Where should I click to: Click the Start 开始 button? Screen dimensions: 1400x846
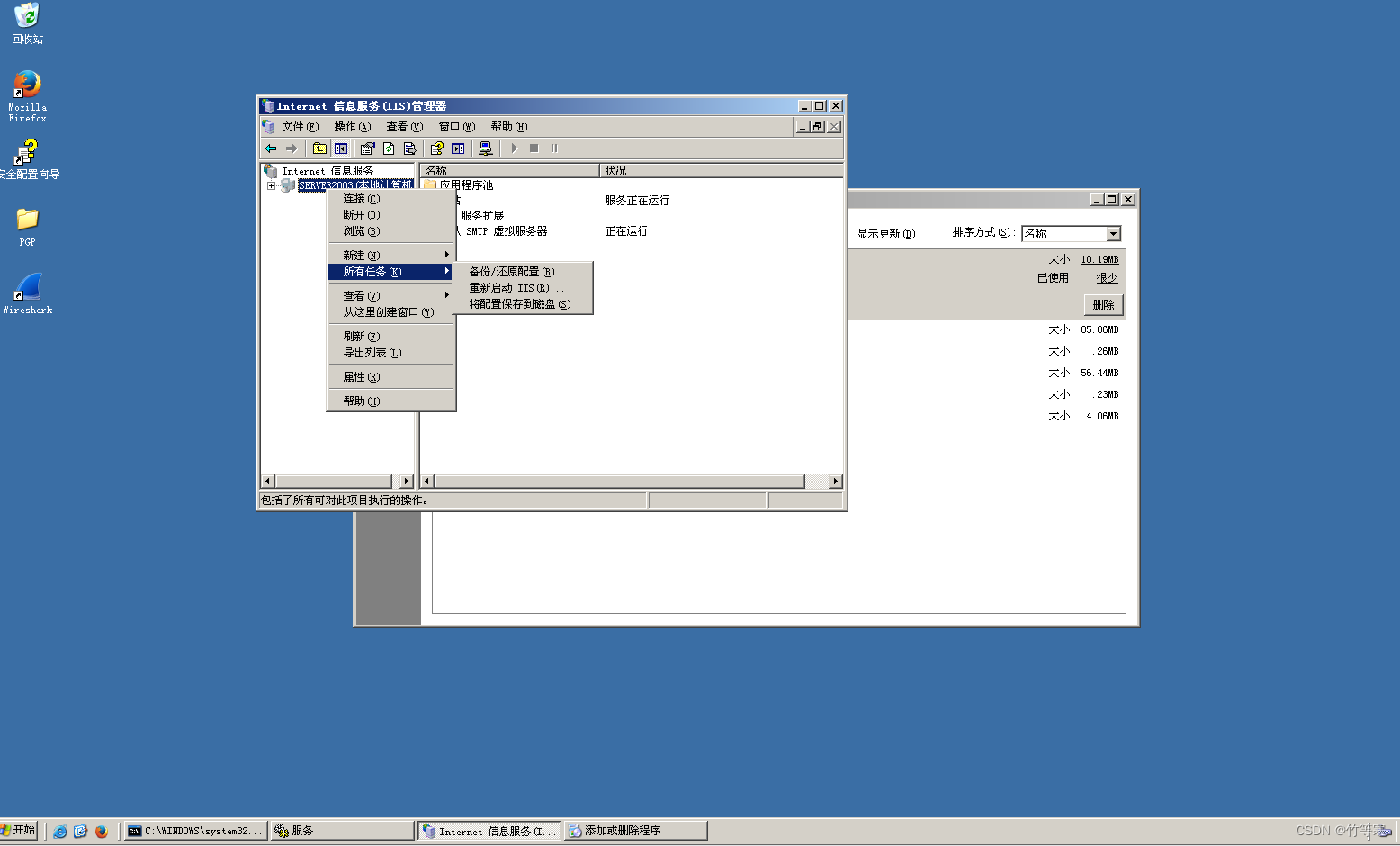pos(19,830)
